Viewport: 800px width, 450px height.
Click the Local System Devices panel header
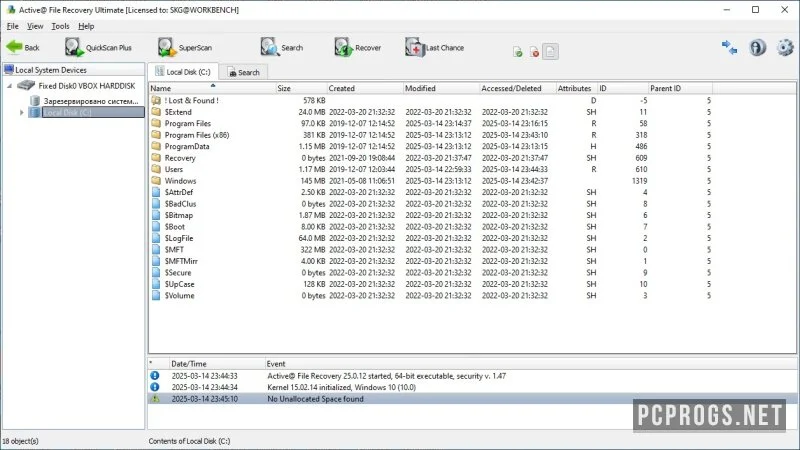(73, 70)
